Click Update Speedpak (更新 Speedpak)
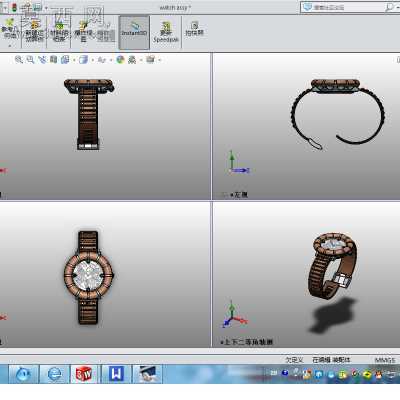 tap(166, 32)
